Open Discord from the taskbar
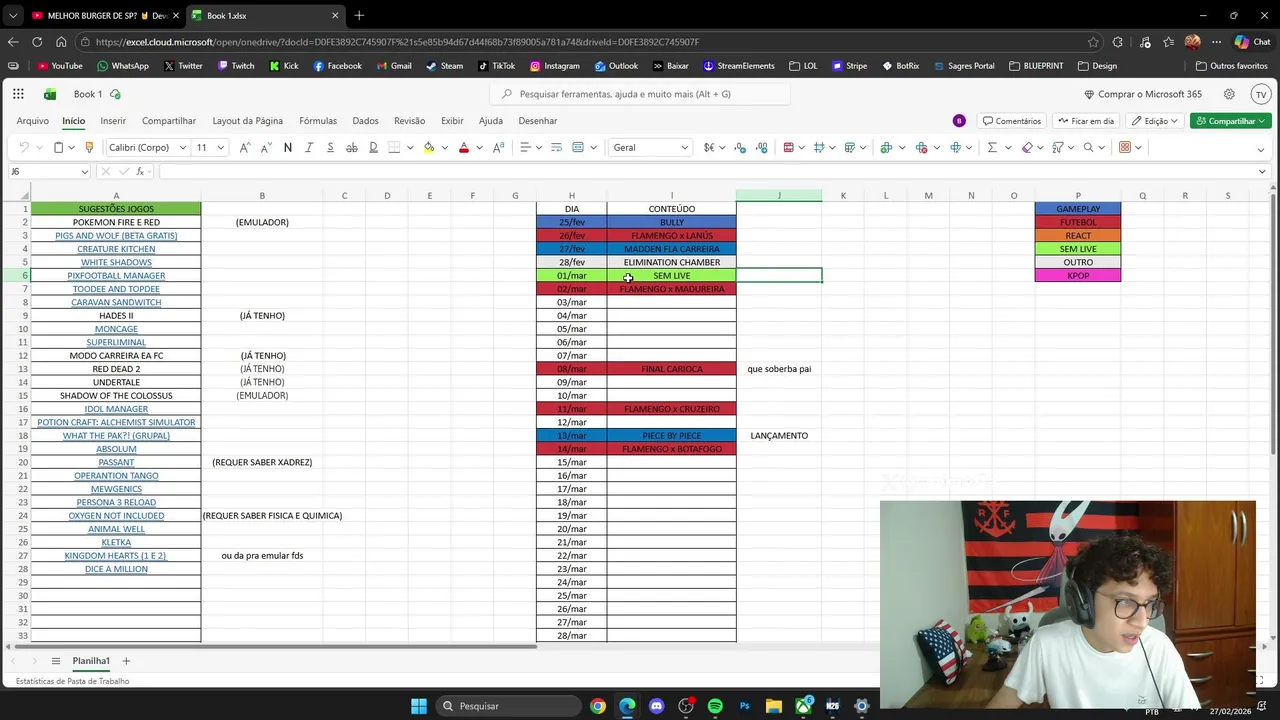The height and width of the screenshot is (720, 1280). click(x=656, y=706)
